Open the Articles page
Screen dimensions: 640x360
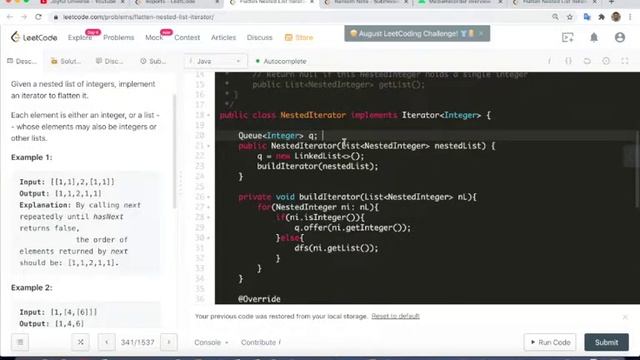click(x=223, y=38)
